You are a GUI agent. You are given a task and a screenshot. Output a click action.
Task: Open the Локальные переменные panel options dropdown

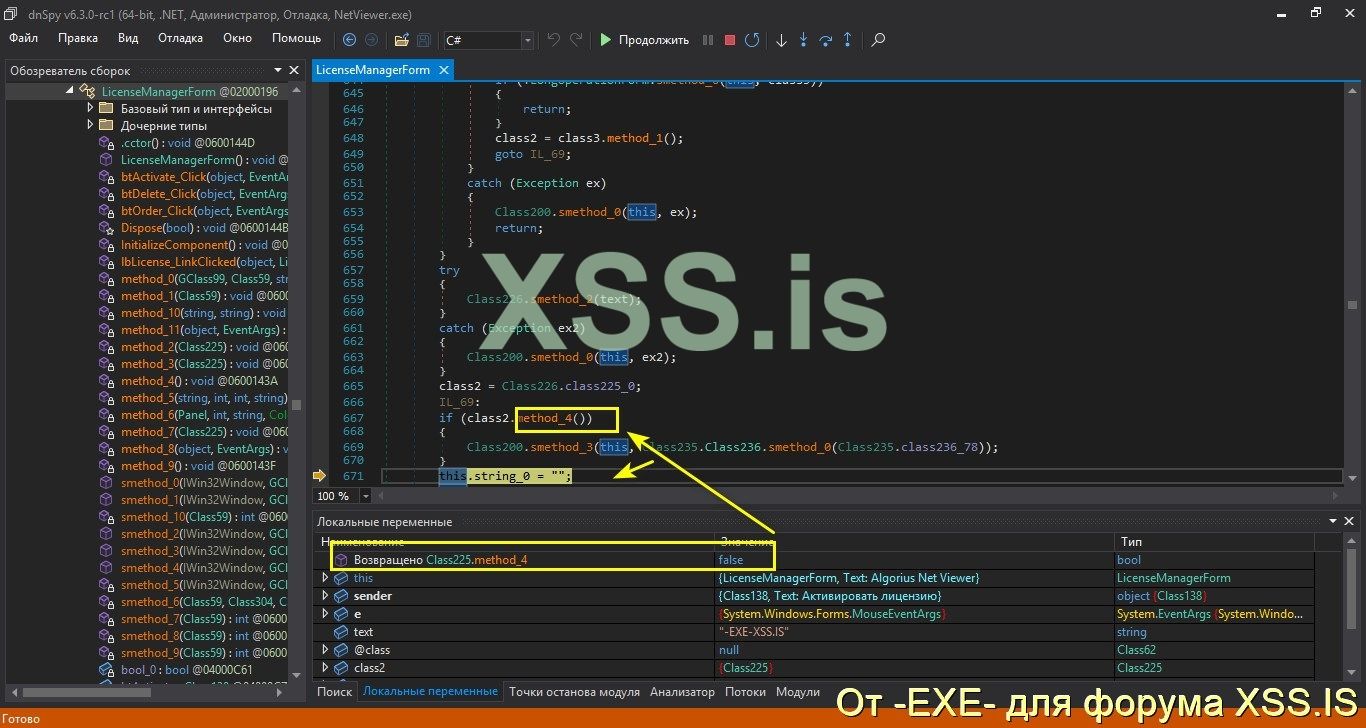[1333, 521]
